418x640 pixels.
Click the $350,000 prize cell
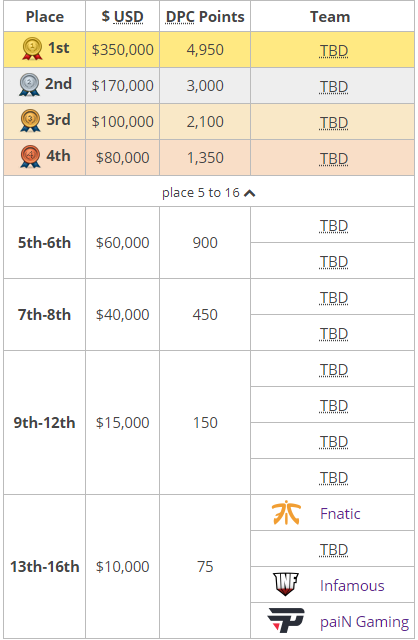122,49
